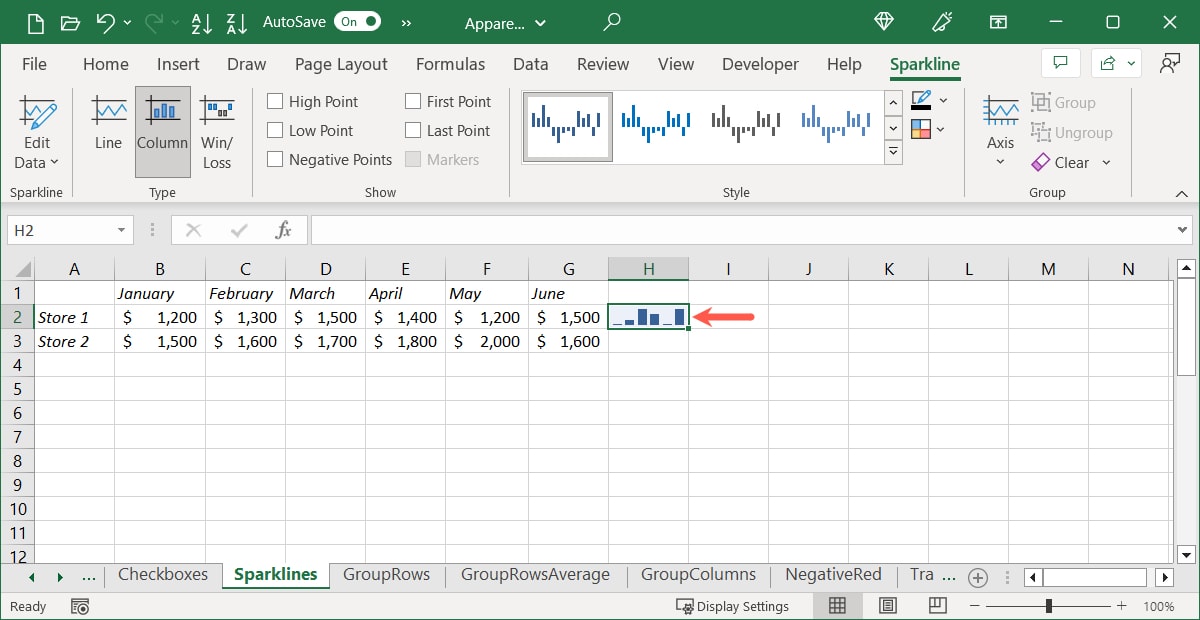
Task: Enable the High Point checkbox
Action: click(274, 101)
